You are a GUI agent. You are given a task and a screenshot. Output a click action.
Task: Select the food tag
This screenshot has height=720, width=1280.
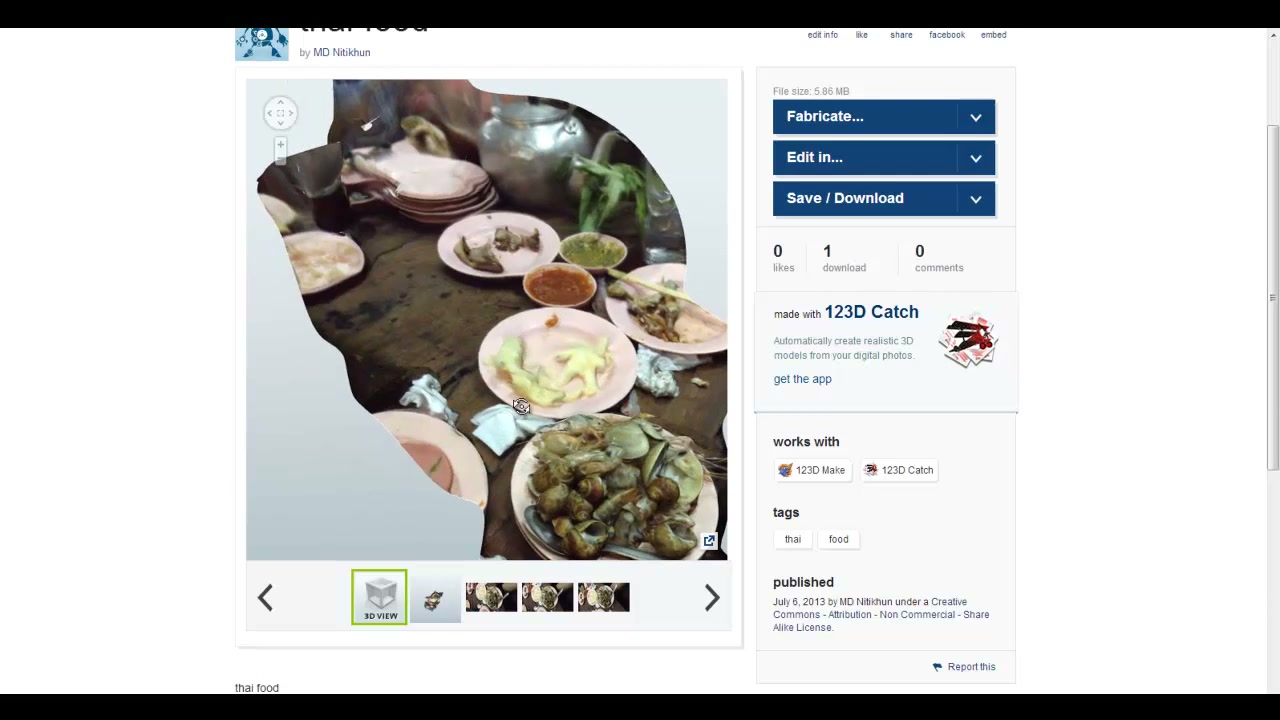point(838,539)
